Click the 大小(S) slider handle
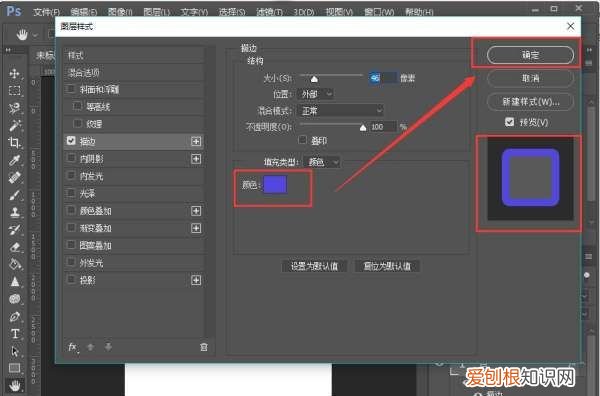 (x=314, y=79)
